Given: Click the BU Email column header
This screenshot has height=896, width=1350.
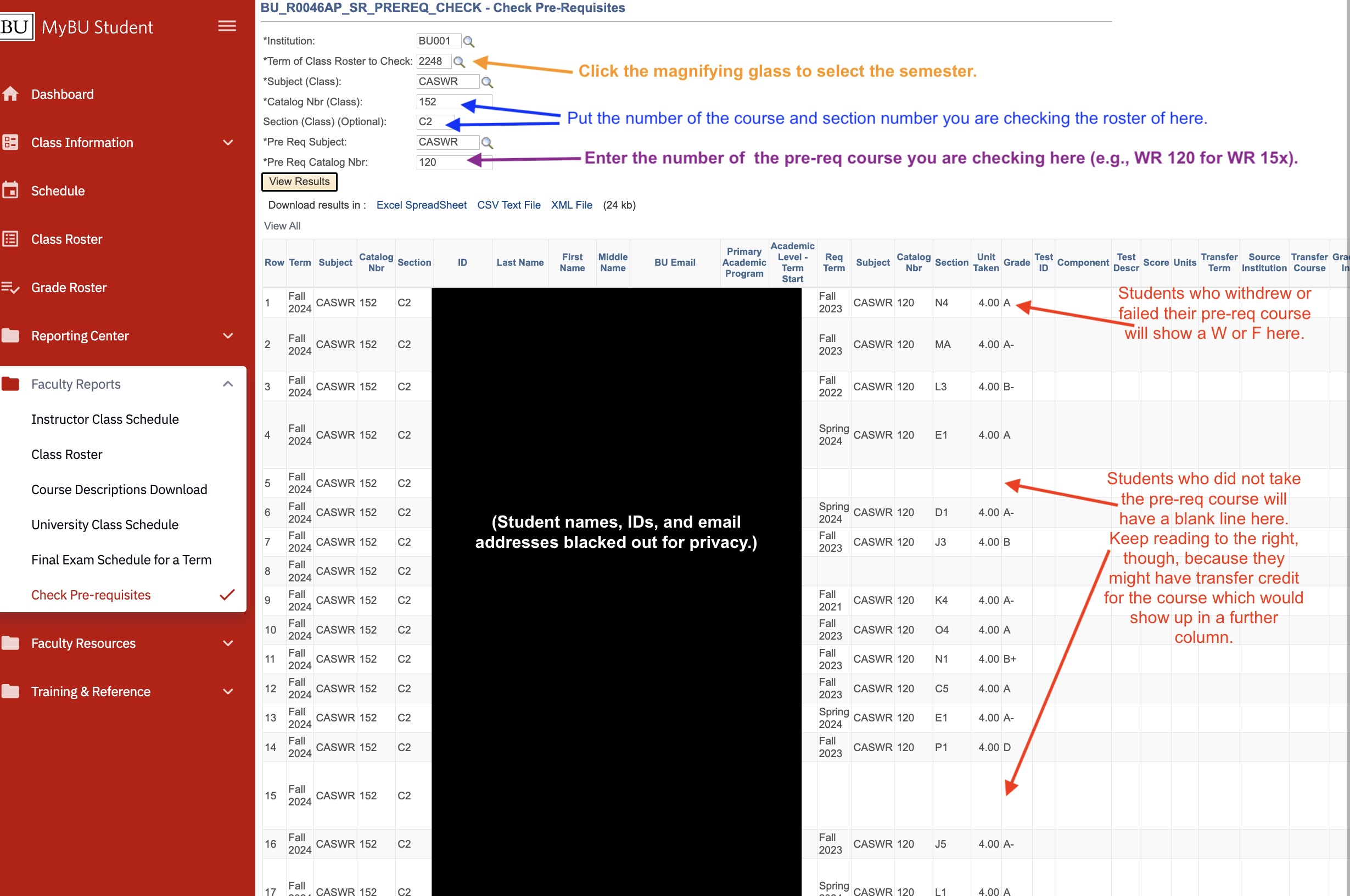Looking at the screenshot, I should click(x=675, y=262).
